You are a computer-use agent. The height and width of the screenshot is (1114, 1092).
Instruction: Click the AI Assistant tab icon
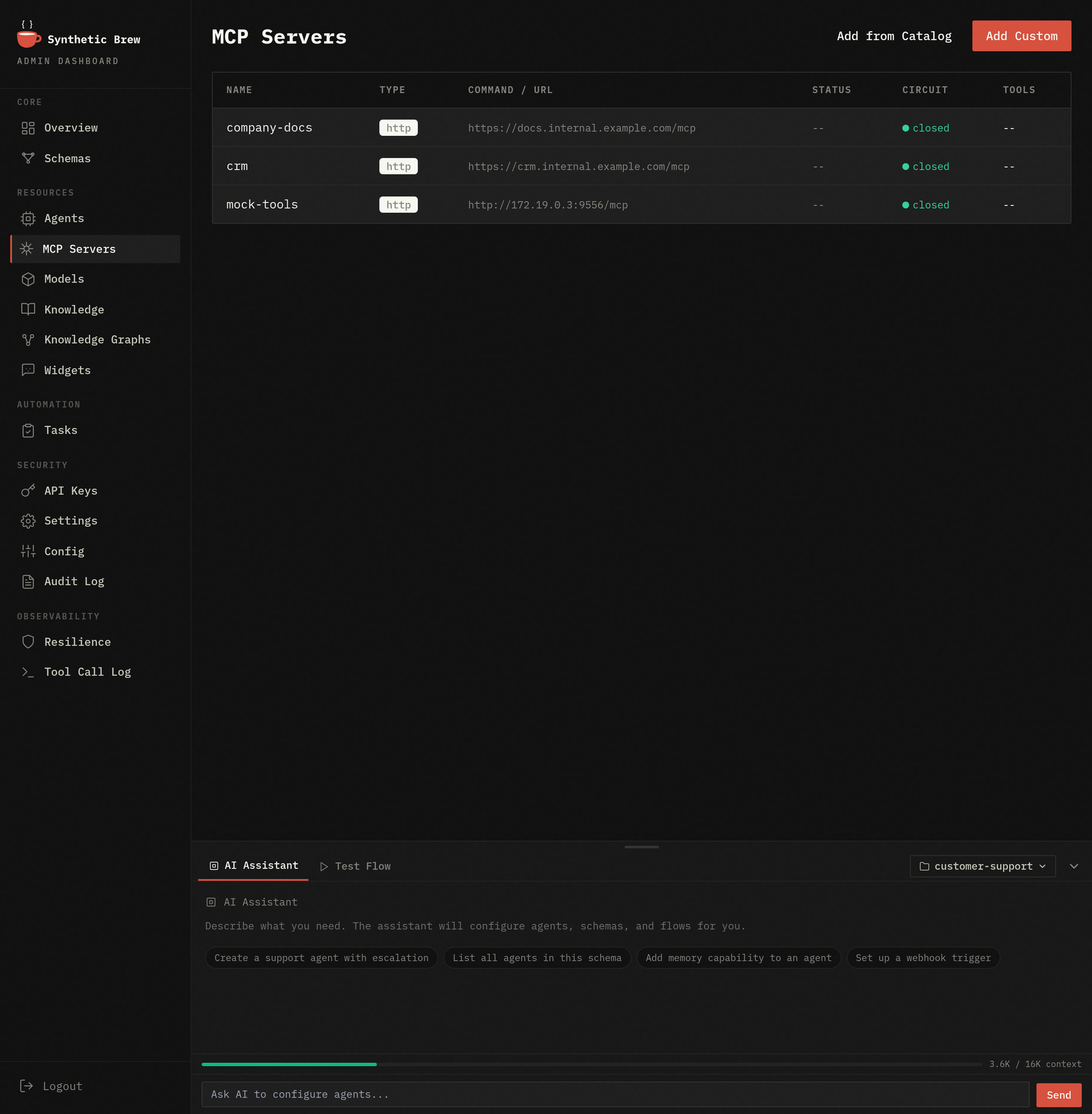pos(214,865)
